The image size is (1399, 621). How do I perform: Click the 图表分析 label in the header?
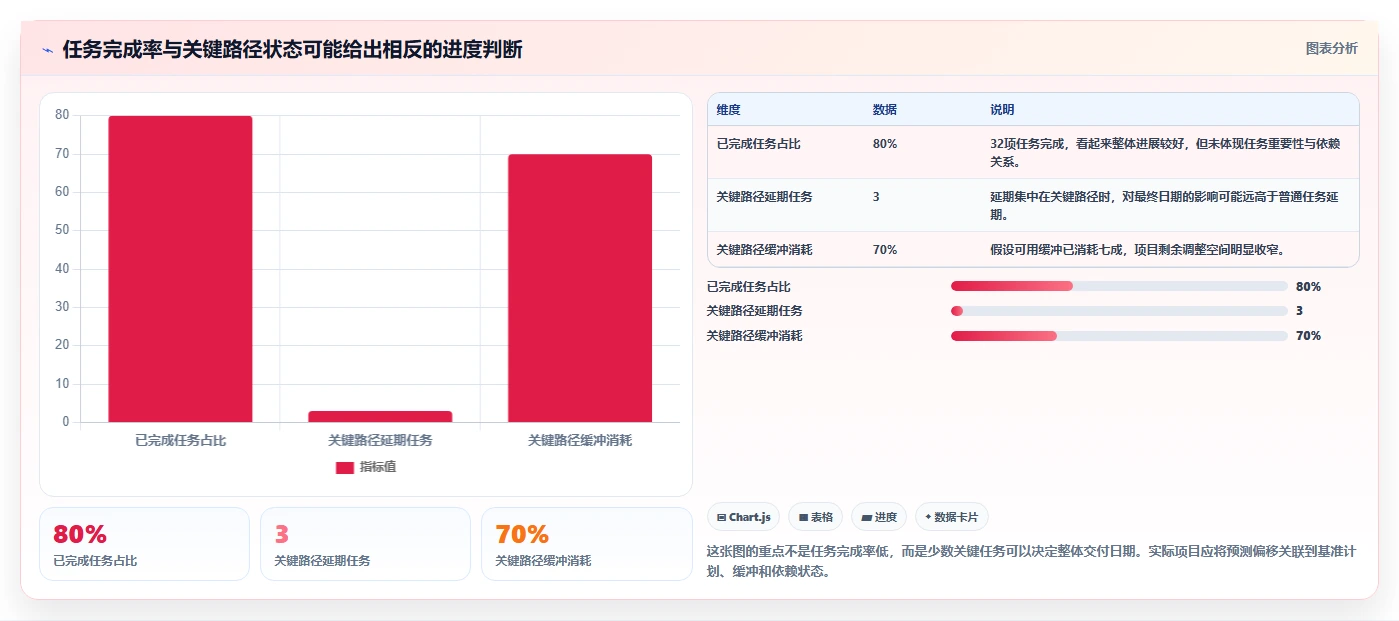click(x=1332, y=48)
